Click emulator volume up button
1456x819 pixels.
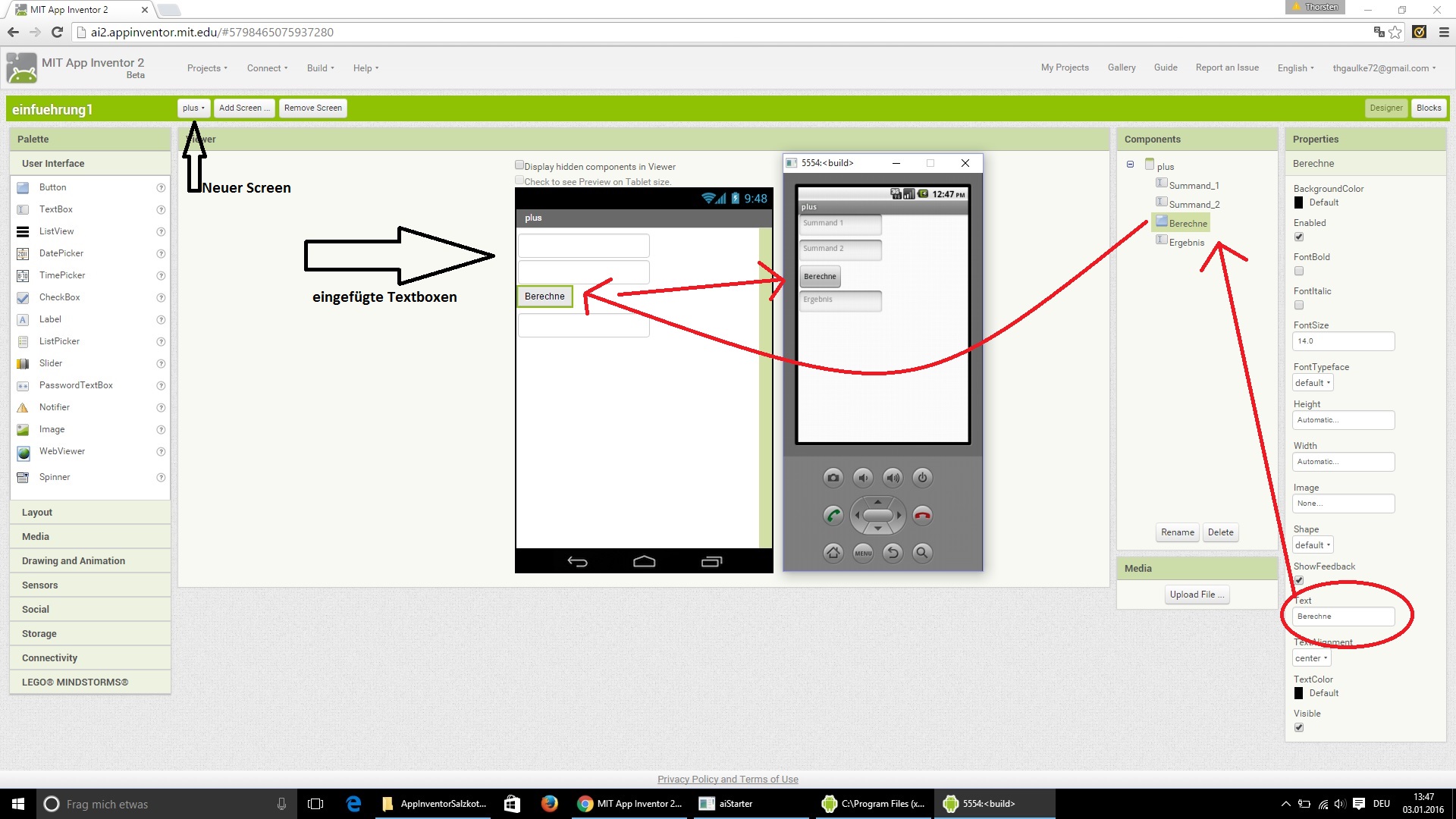(x=893, y=478)
